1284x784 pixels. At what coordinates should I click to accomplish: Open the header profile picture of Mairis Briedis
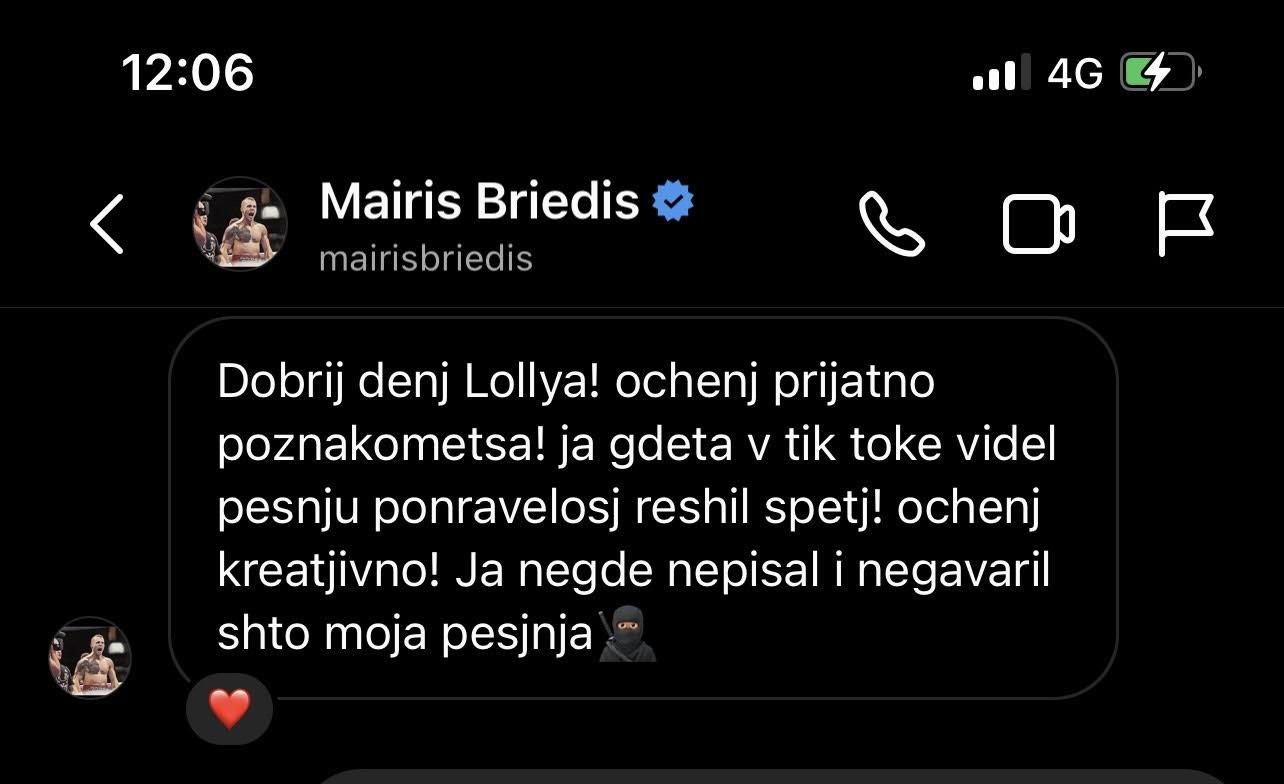239,224
